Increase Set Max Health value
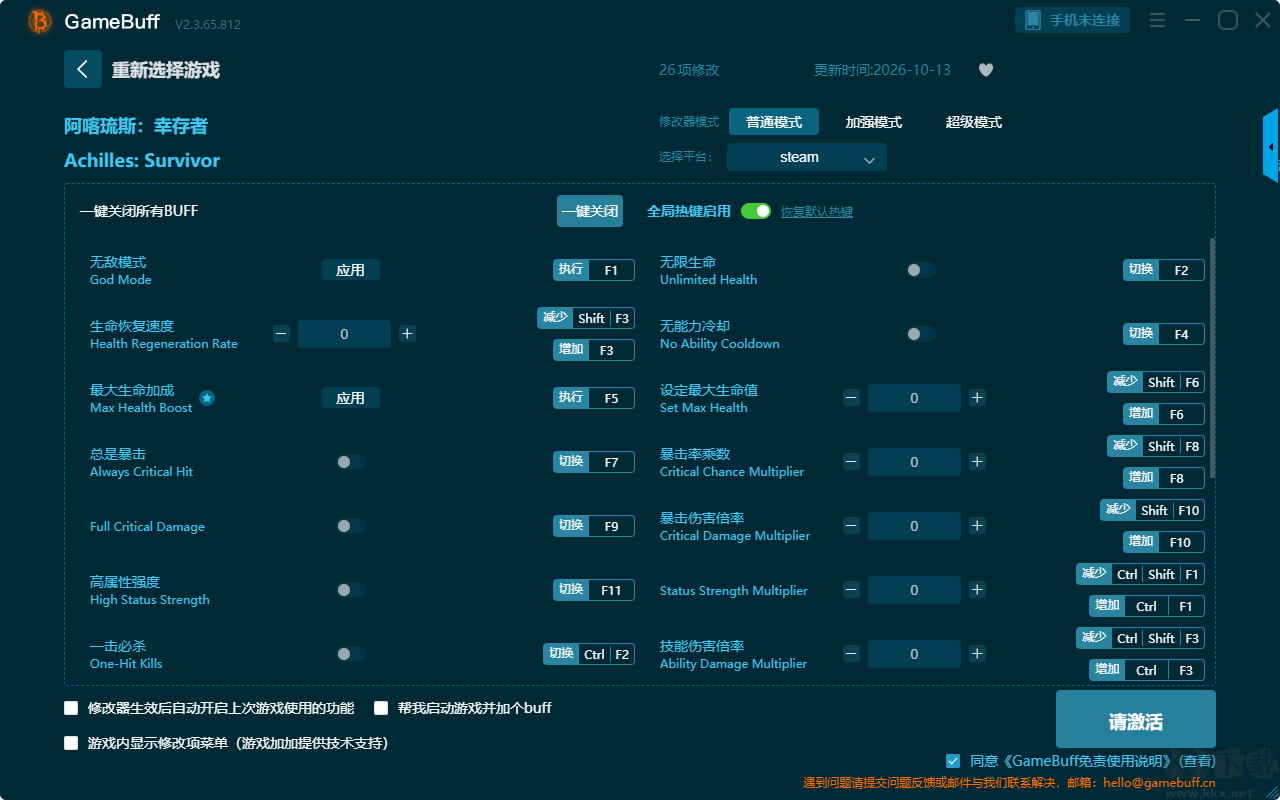This screenshot has height=800, width=1280. (977, 398)
